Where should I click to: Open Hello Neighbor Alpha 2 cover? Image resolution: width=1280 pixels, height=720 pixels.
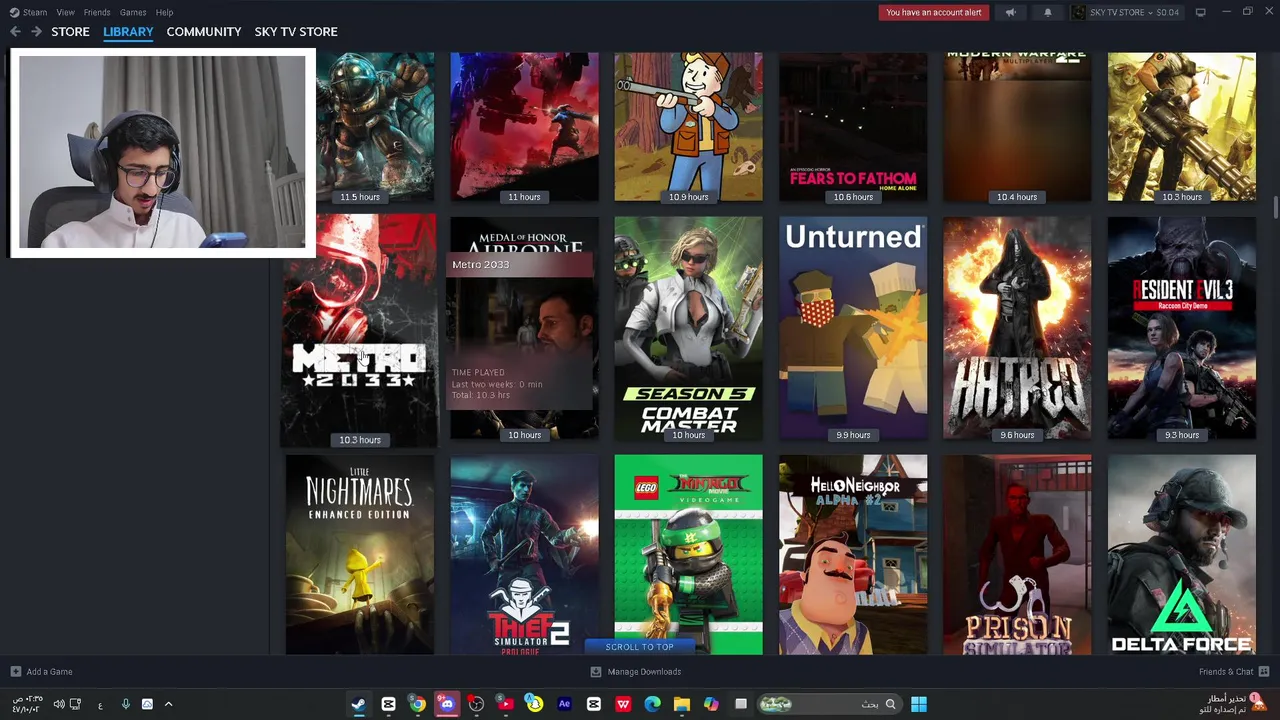[853, 555]
